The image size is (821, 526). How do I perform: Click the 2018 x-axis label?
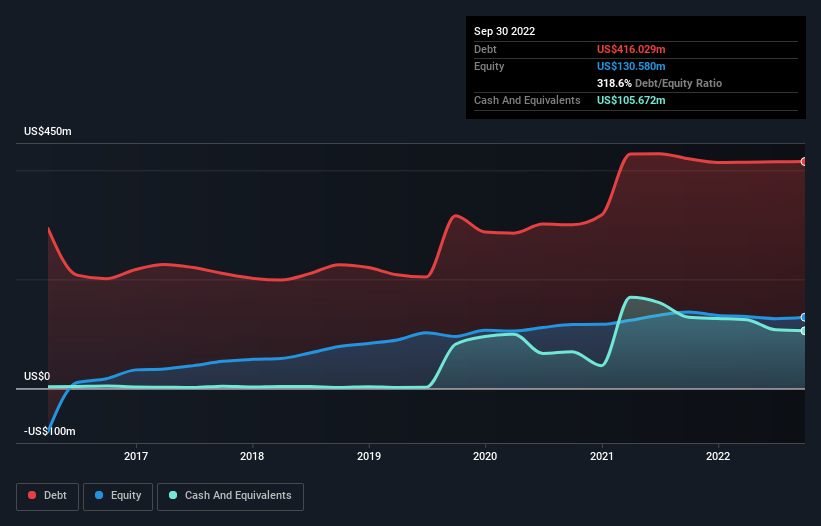[x=252, y=456]
